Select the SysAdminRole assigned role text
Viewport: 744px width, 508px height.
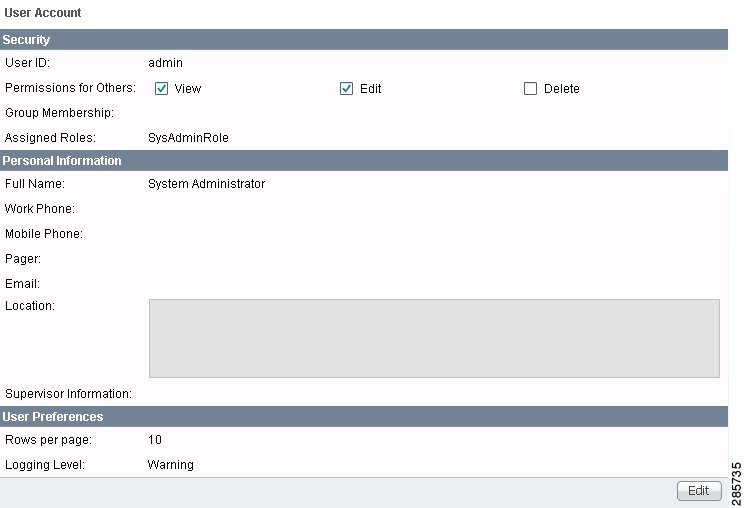click(188, 138)
